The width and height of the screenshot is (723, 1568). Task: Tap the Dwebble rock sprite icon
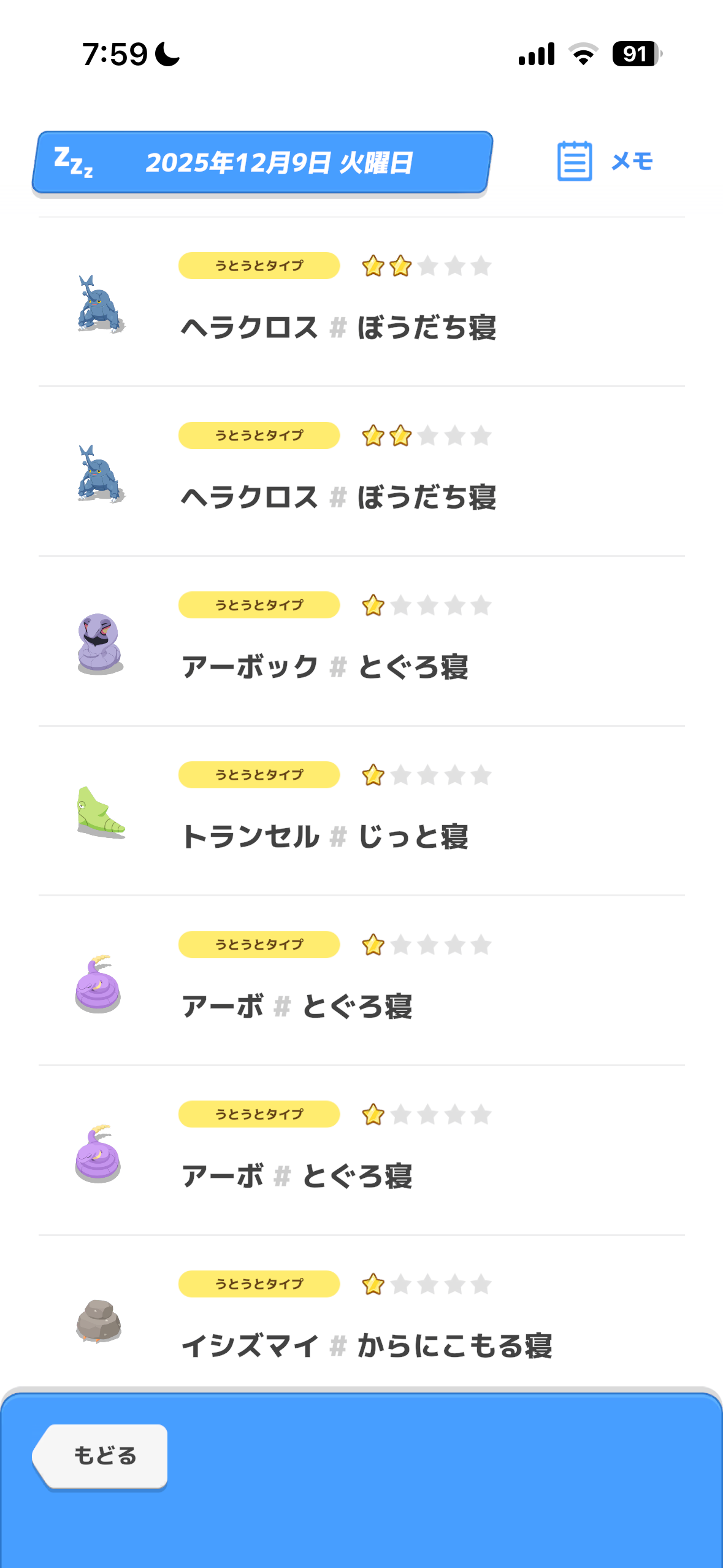tap(99, 1320)
